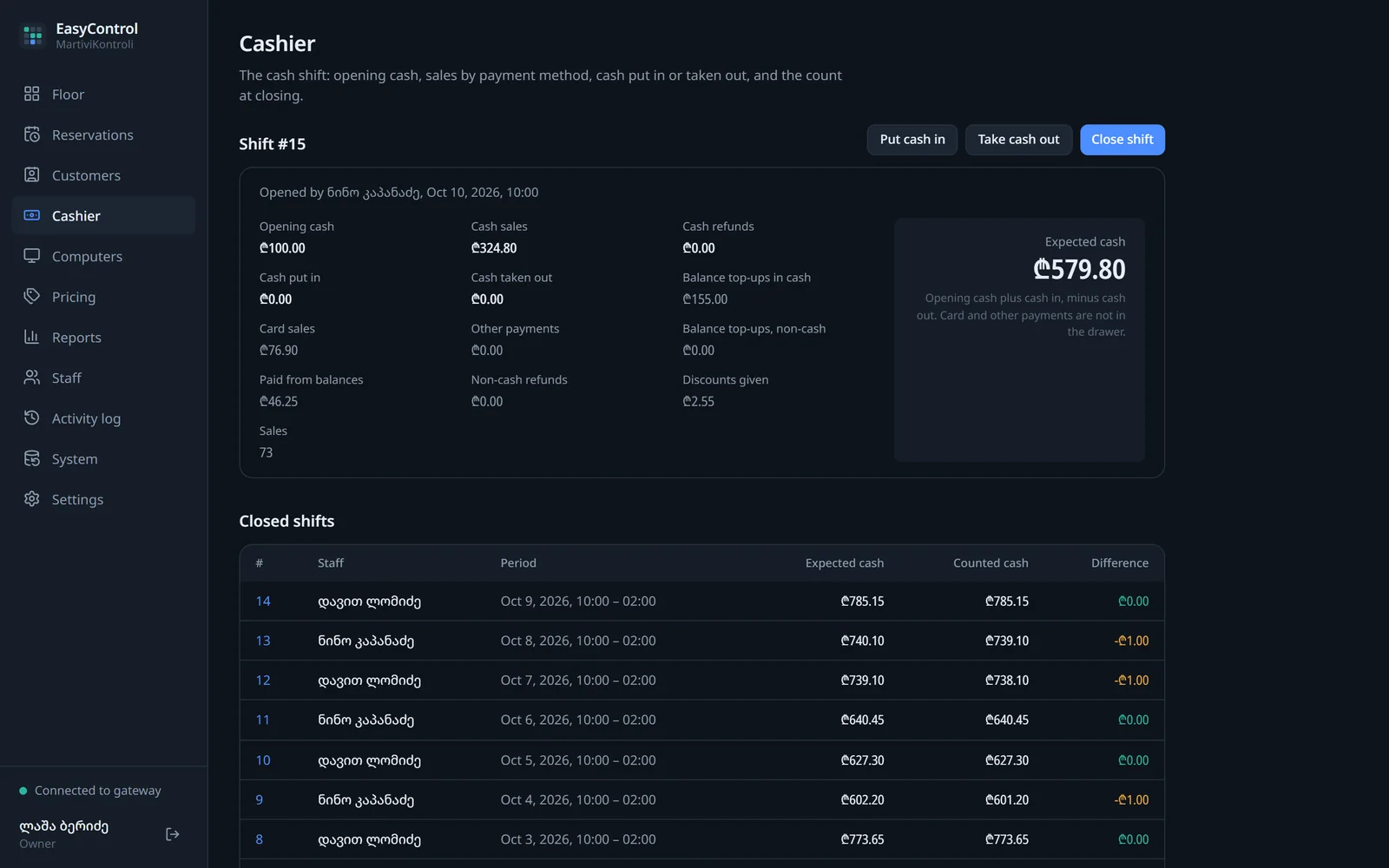Image resolution: width=1389 pixels, height=868 pixels.
Task: Click the Activity log history icon
Action: click(x=32, y=418)
